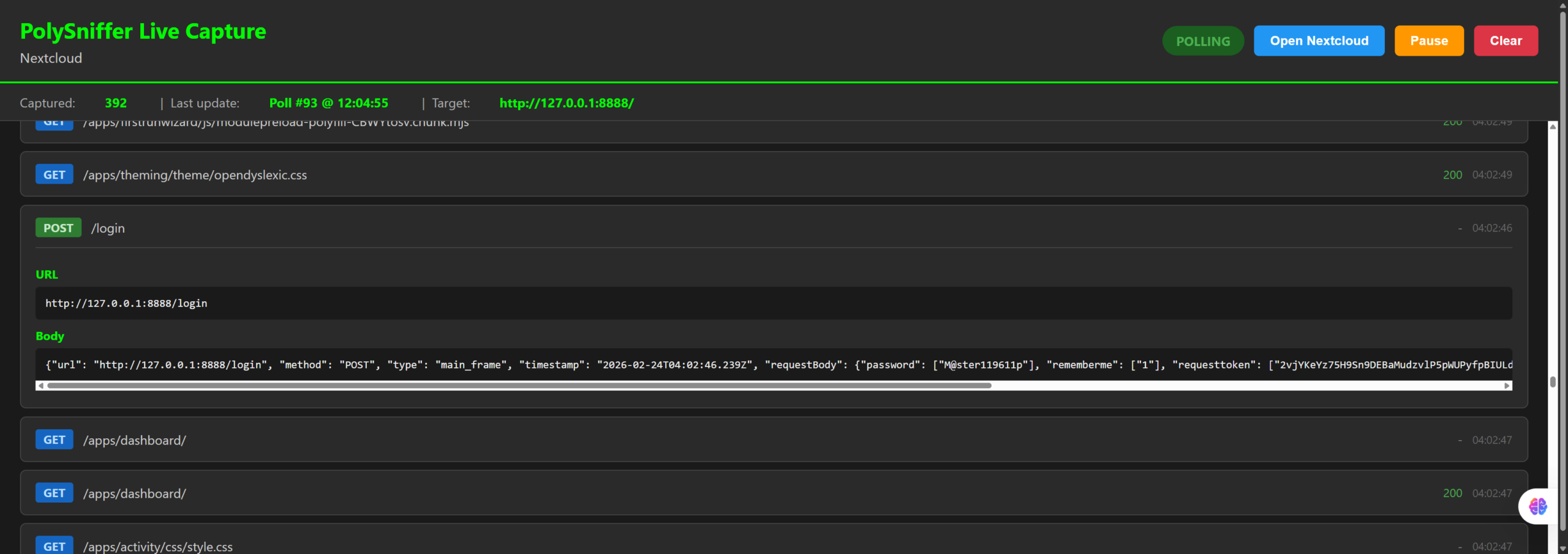Clear all captured requests
1568x554 pixels.
point(1506,40)
